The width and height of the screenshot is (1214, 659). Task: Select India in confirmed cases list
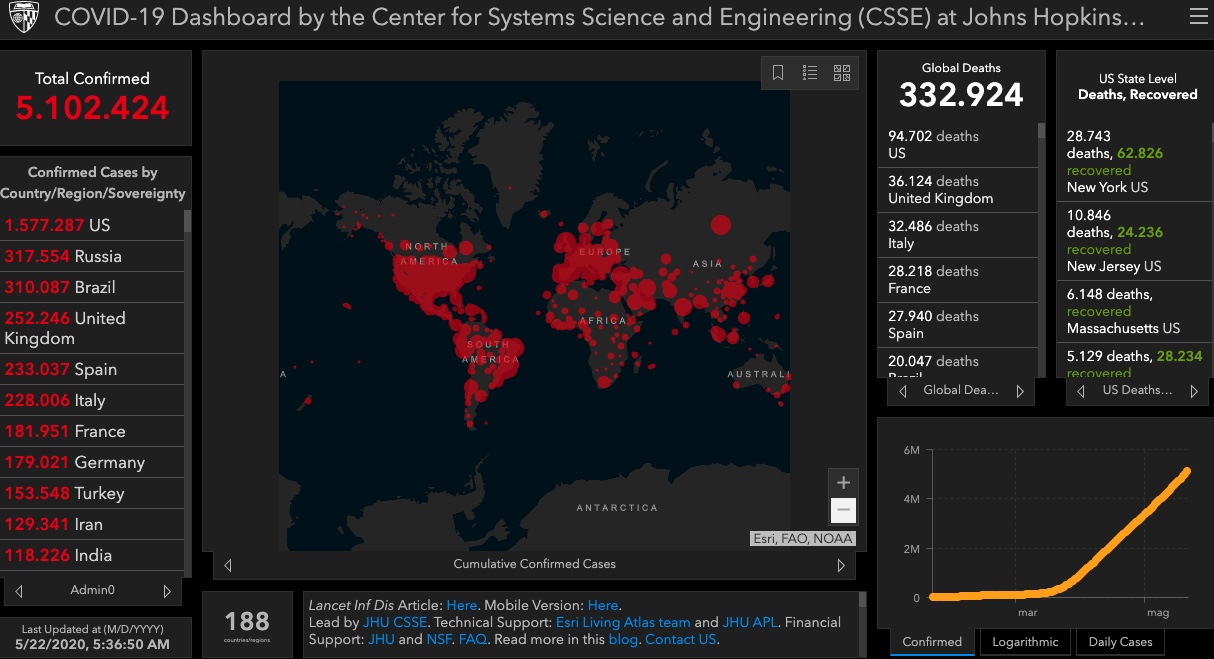[x=92, y=555]
